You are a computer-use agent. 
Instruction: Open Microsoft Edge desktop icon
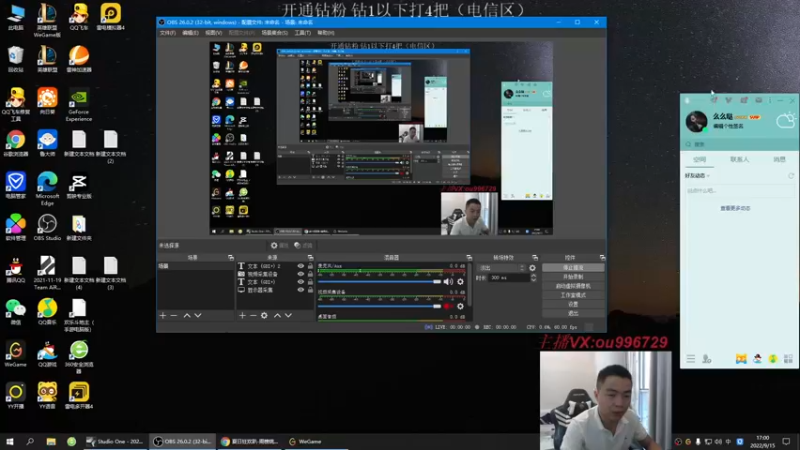[x=47, y=188]
